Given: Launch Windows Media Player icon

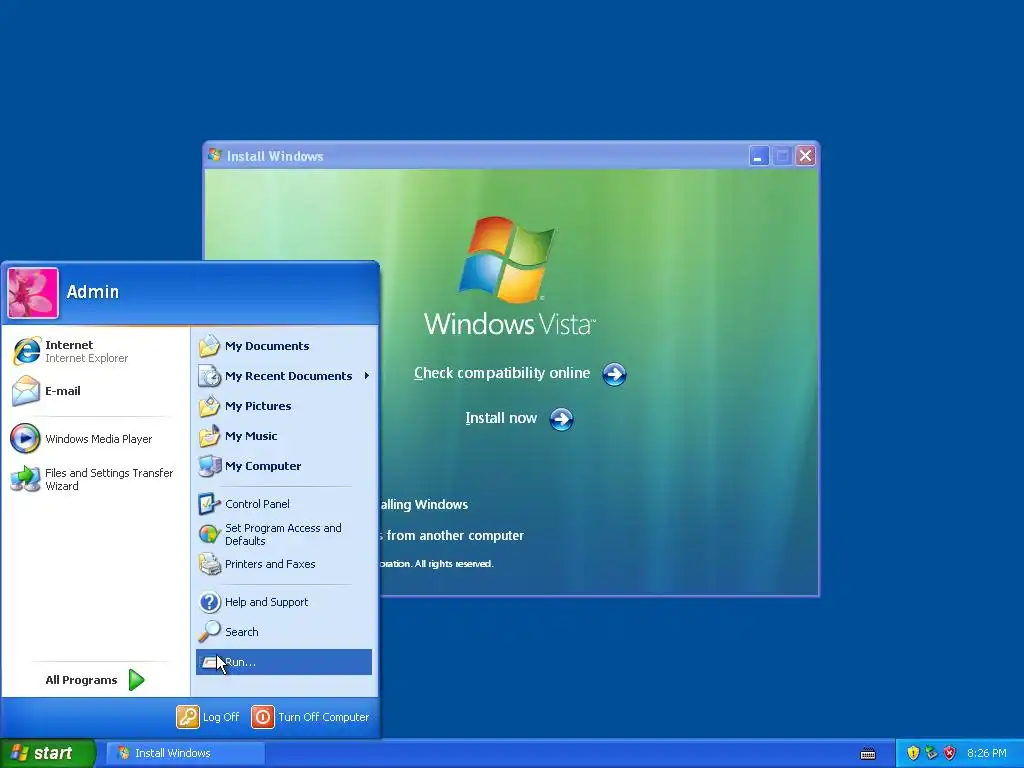Looking at the screenshot, I should pos(25,439).
